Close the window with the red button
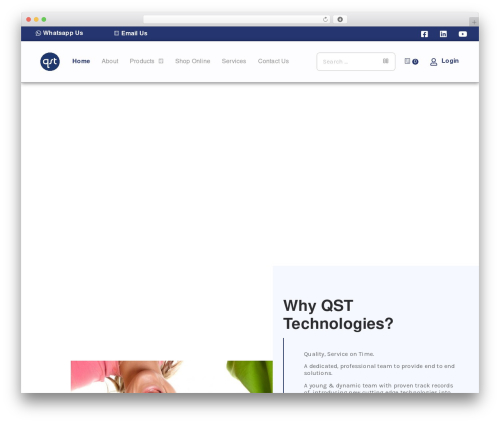Viewport: 500px width, 423px height. pyautogui.click(x=29, y=20)
